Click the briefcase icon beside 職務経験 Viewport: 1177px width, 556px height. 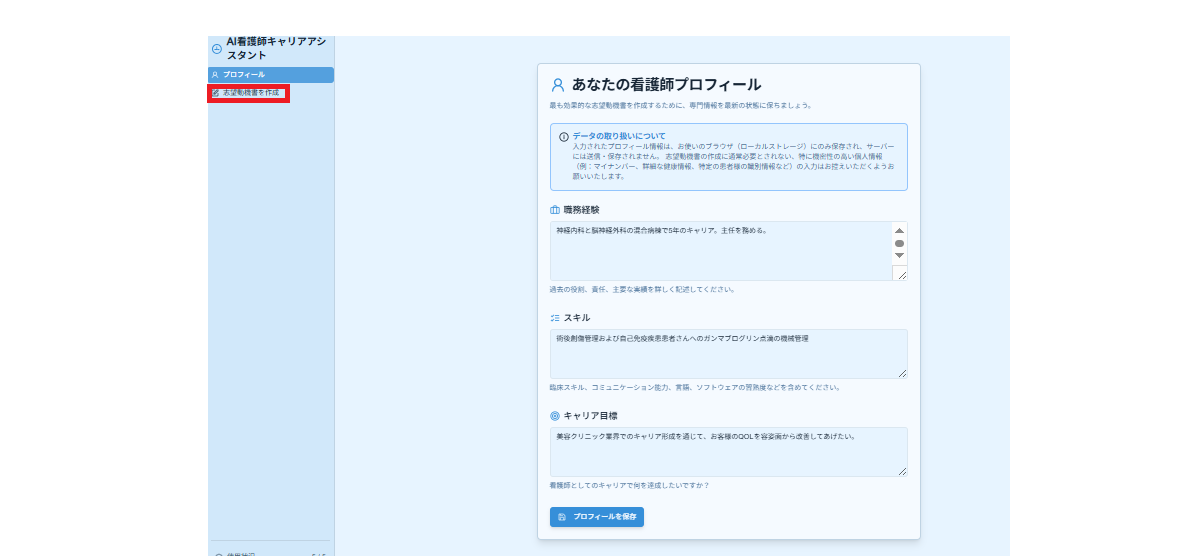[555, 210]
